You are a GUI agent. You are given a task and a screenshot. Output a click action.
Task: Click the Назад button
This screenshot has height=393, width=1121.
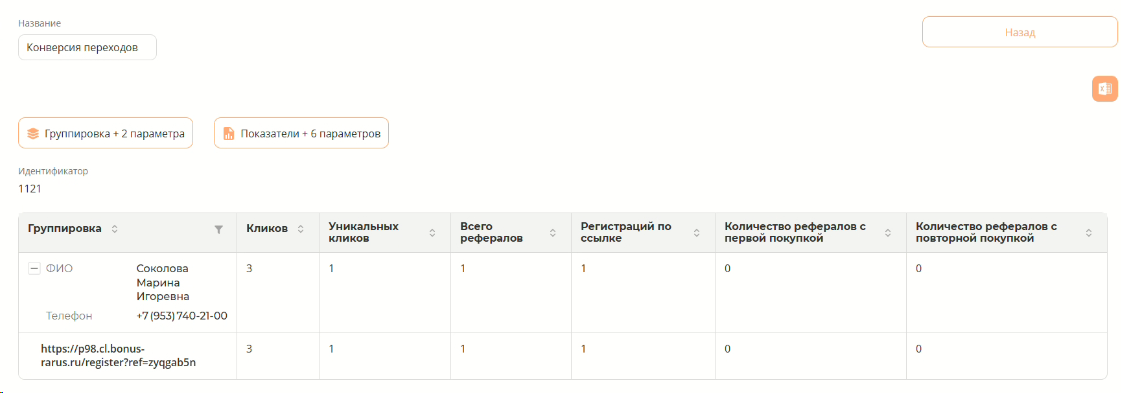[x=1020, y=32]
